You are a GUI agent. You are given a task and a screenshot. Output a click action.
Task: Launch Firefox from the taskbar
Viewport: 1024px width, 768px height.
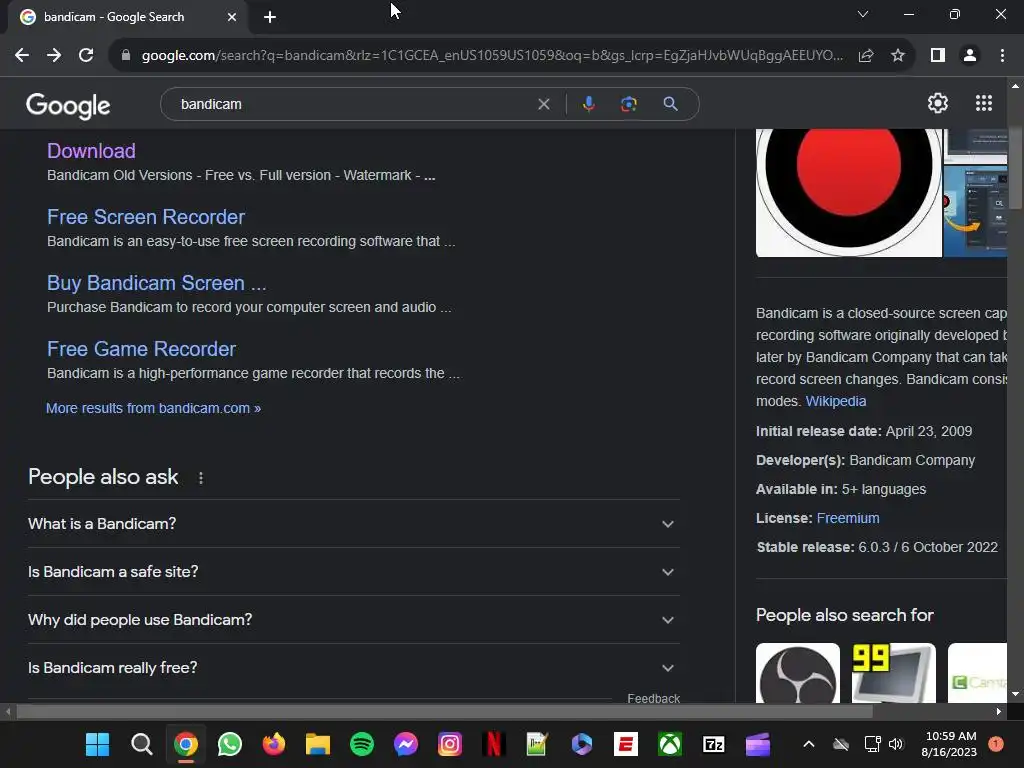click(274, 744)
